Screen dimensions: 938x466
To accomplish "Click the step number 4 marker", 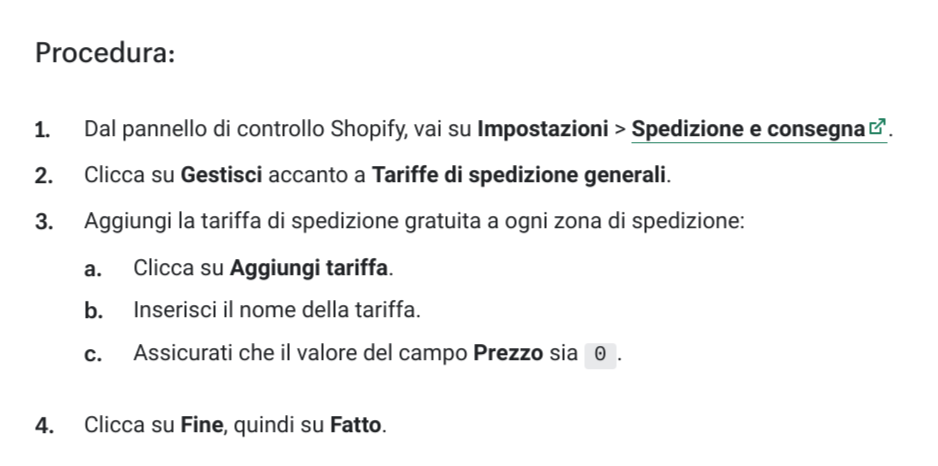I will pos(44,426).
